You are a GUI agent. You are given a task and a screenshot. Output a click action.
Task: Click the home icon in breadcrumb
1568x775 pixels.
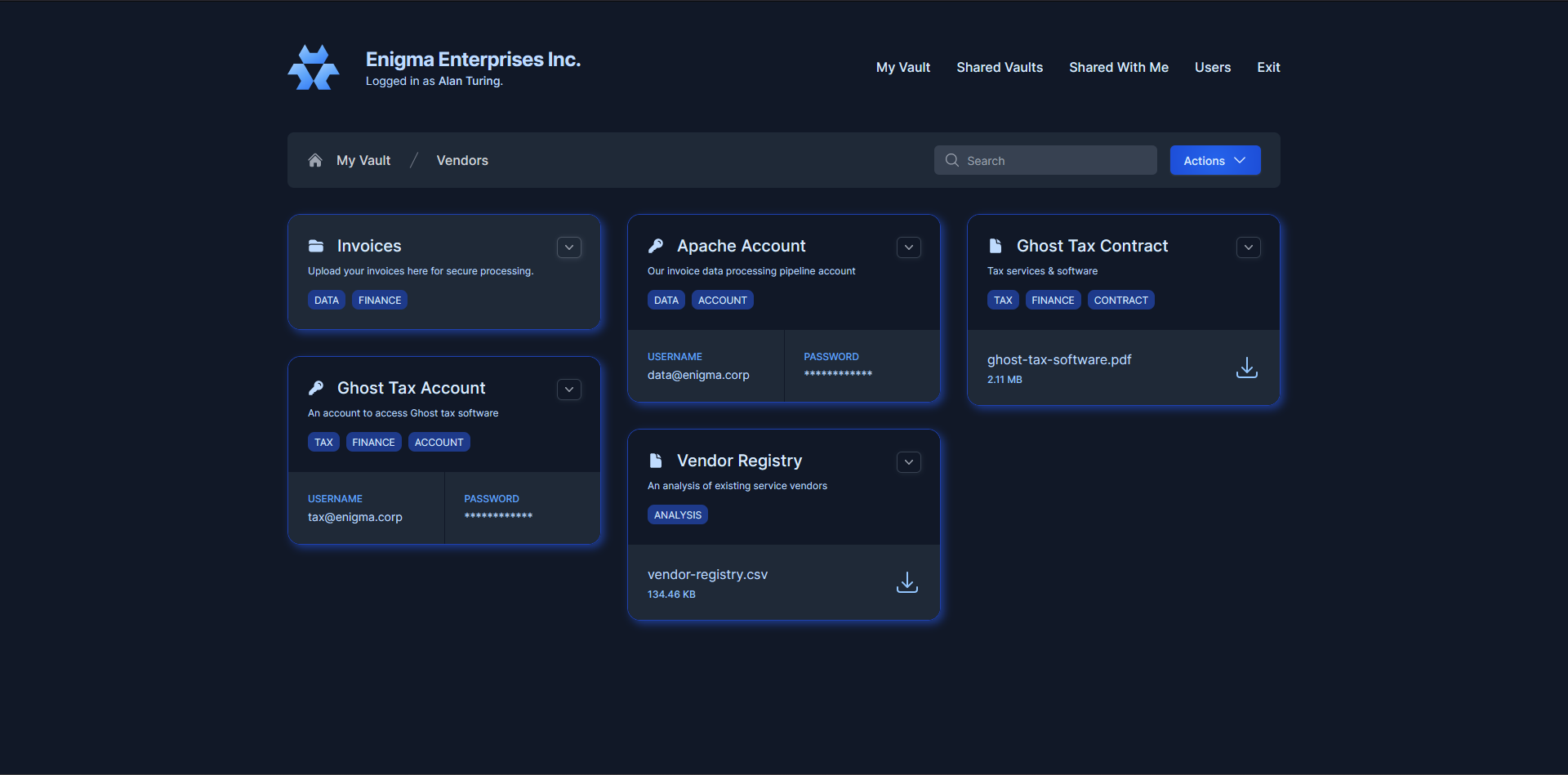[315, 160]
